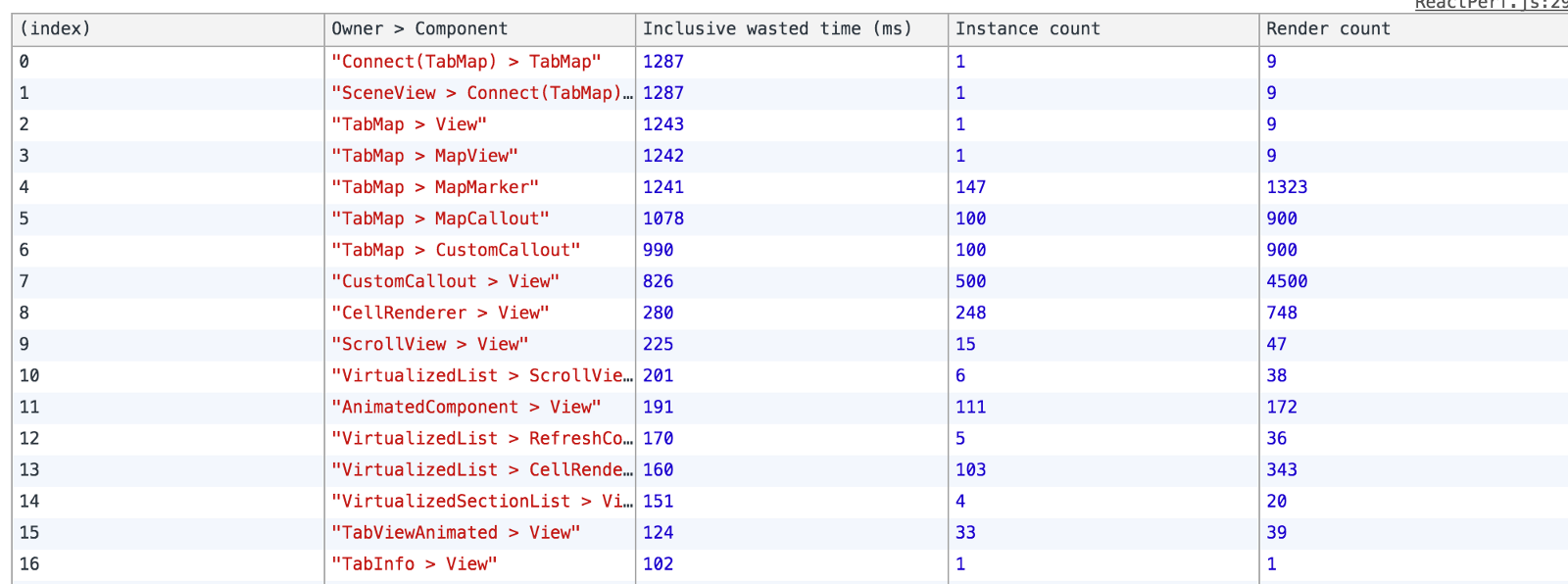Click the "ScrollView > View" component cell
Screen dimensions: 1568x584
click(x=430, y=344)
